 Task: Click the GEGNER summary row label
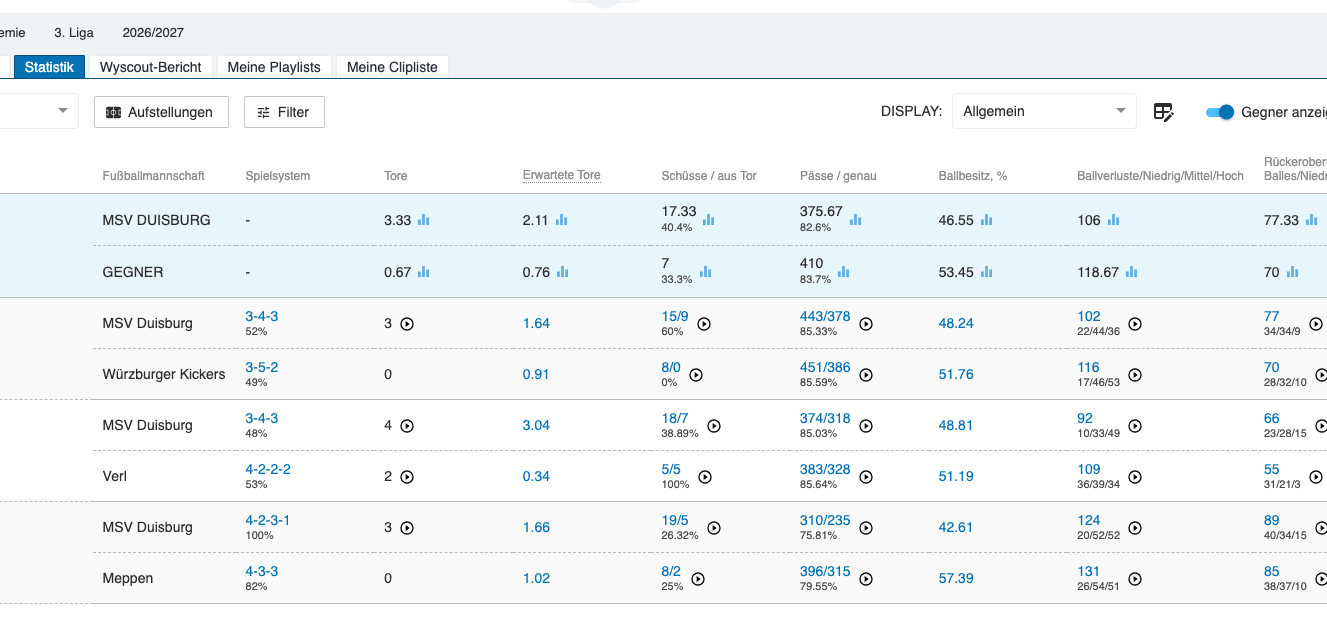coord(133,272)
